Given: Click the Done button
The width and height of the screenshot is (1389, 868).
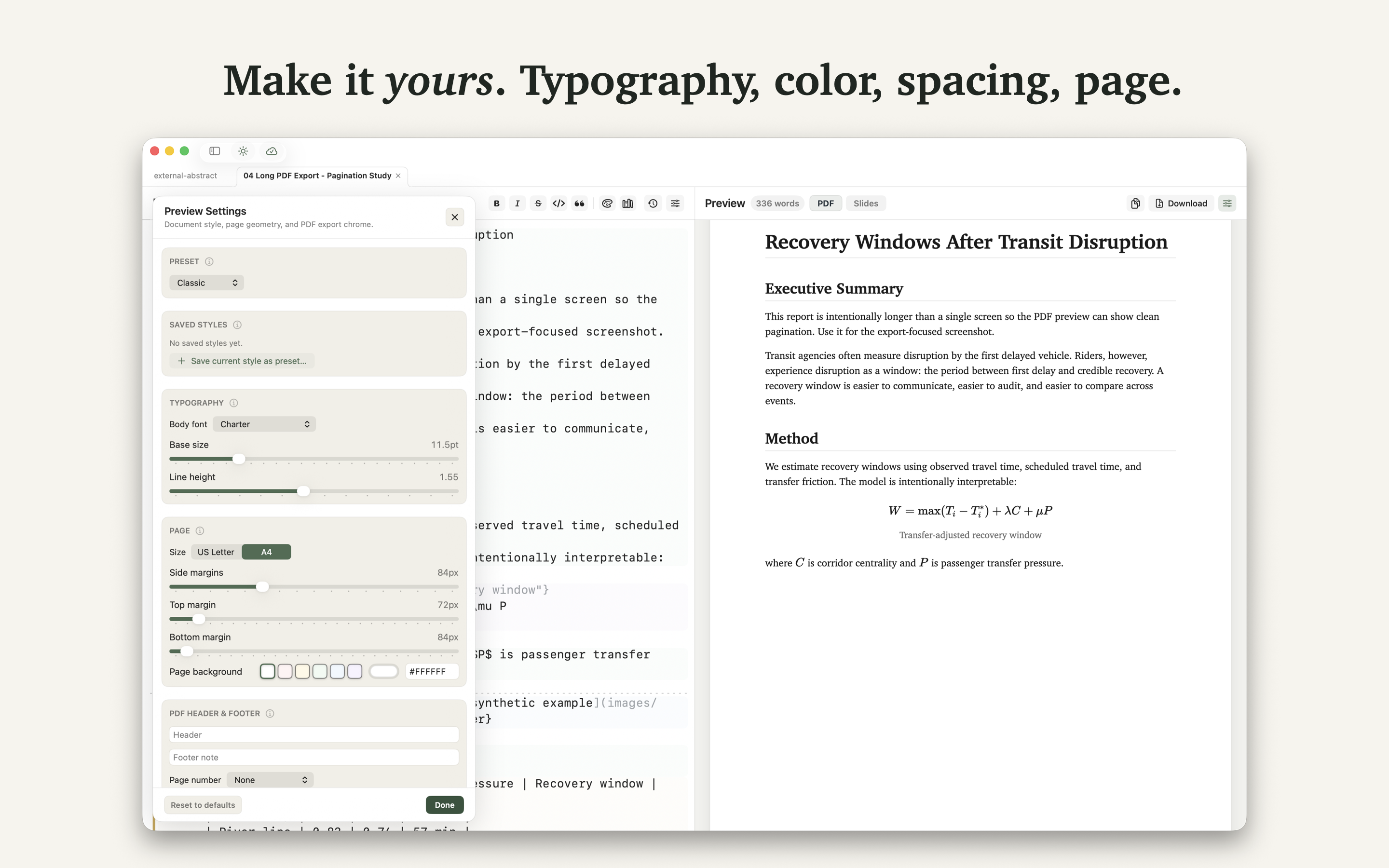Looking at the screenshot, I should (x=444, y=805).
